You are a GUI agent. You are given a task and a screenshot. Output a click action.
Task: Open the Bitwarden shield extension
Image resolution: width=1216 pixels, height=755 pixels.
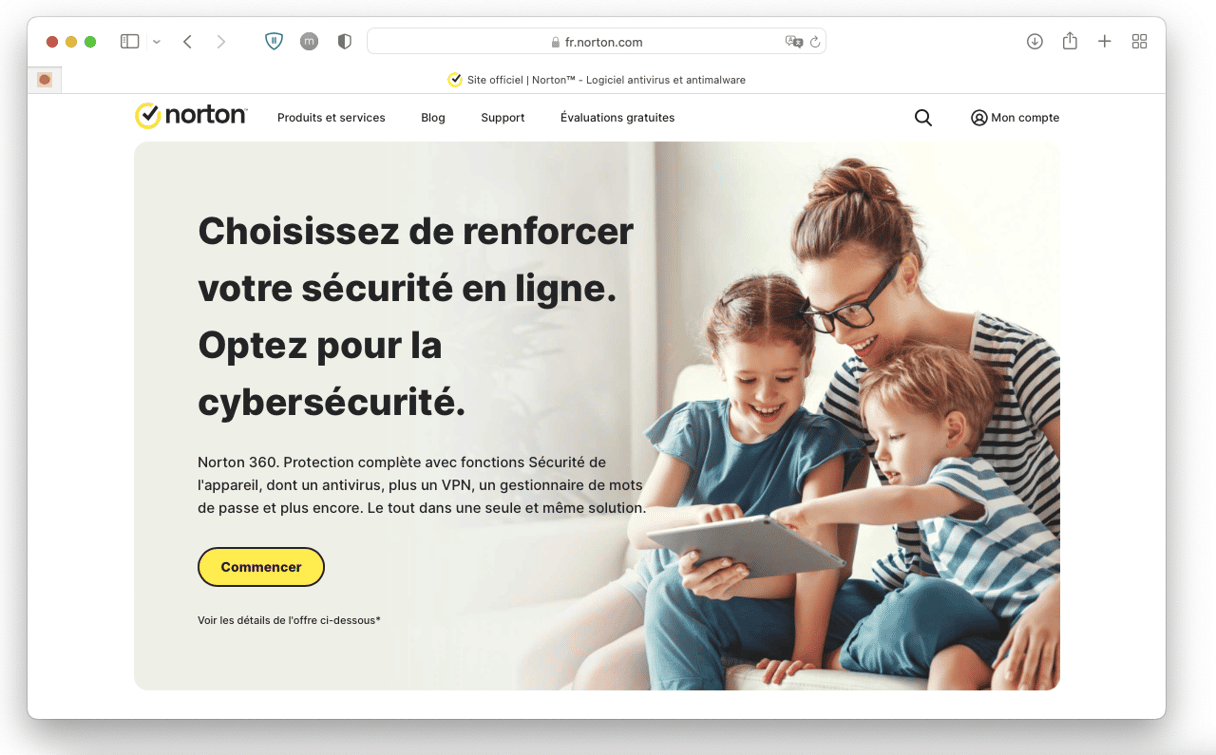tap(274, 42)
